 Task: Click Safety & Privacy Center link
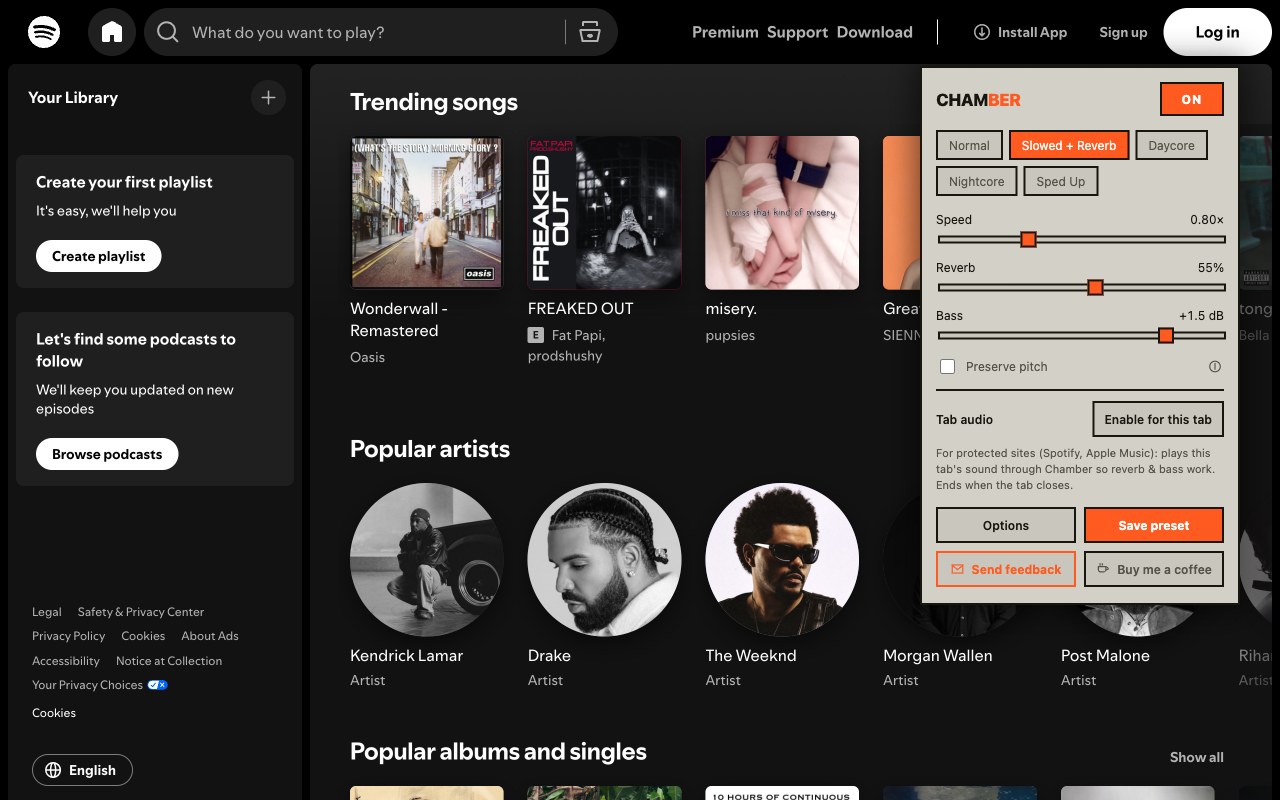point(141,612)
